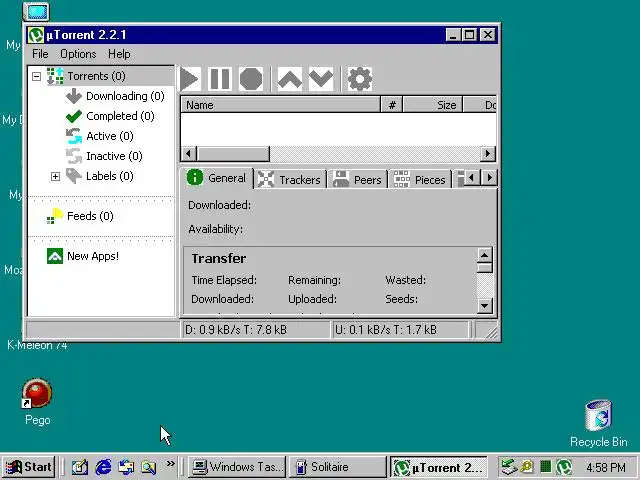Click the first system tray drive icon
Viewport: 640px width, 480px height.
(x=509, y=467)
